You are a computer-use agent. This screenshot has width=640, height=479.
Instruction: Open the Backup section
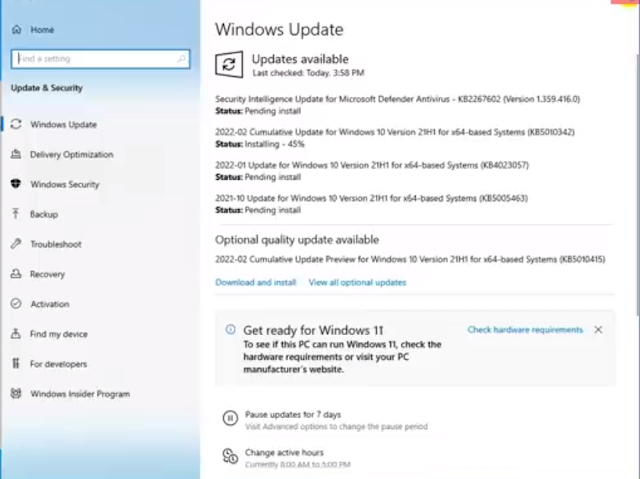point(44,214)
